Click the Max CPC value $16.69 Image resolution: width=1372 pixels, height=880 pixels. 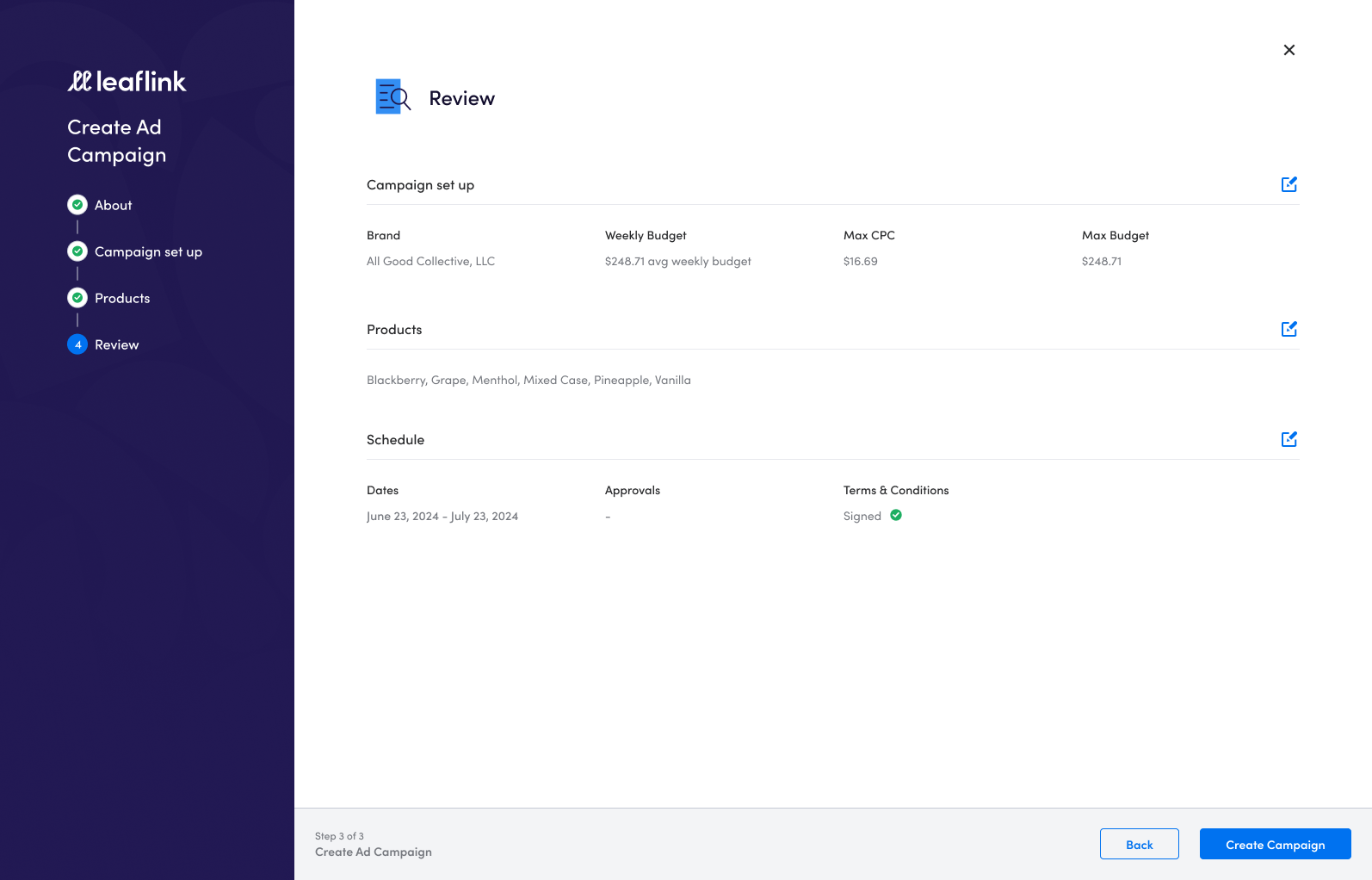click(x=860, y=261)
